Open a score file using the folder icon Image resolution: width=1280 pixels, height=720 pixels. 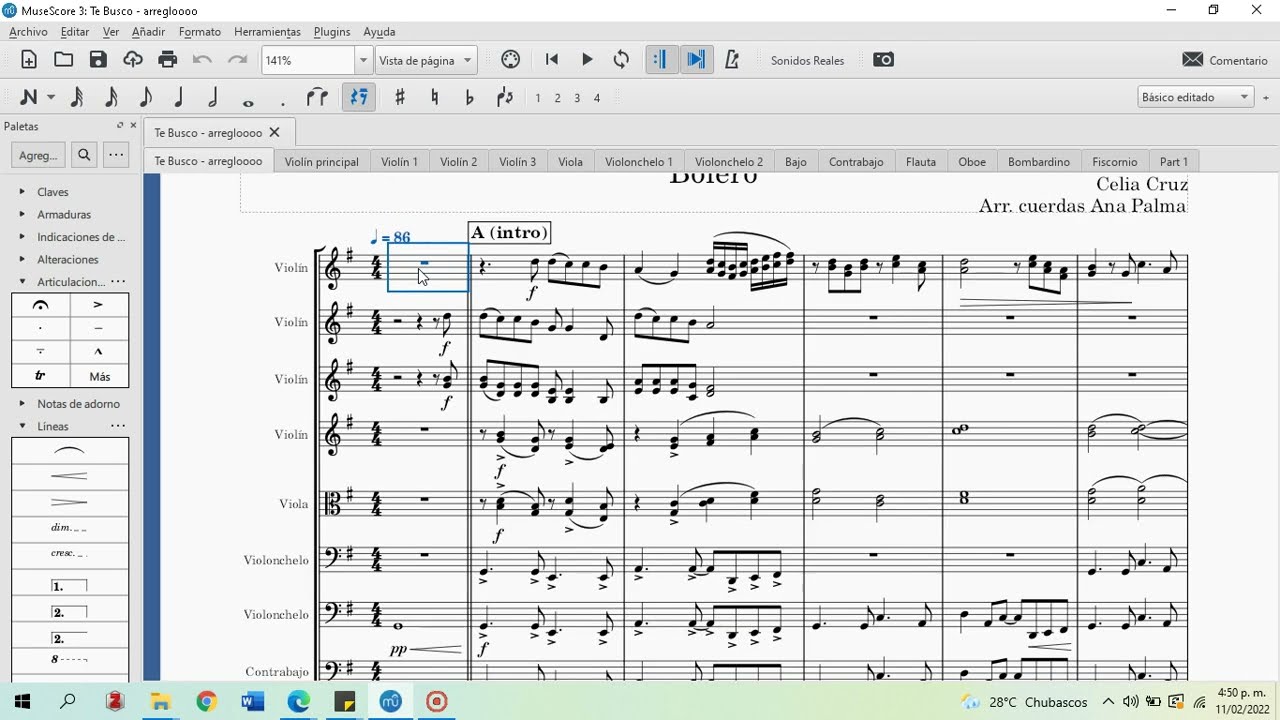coord(64,60)
